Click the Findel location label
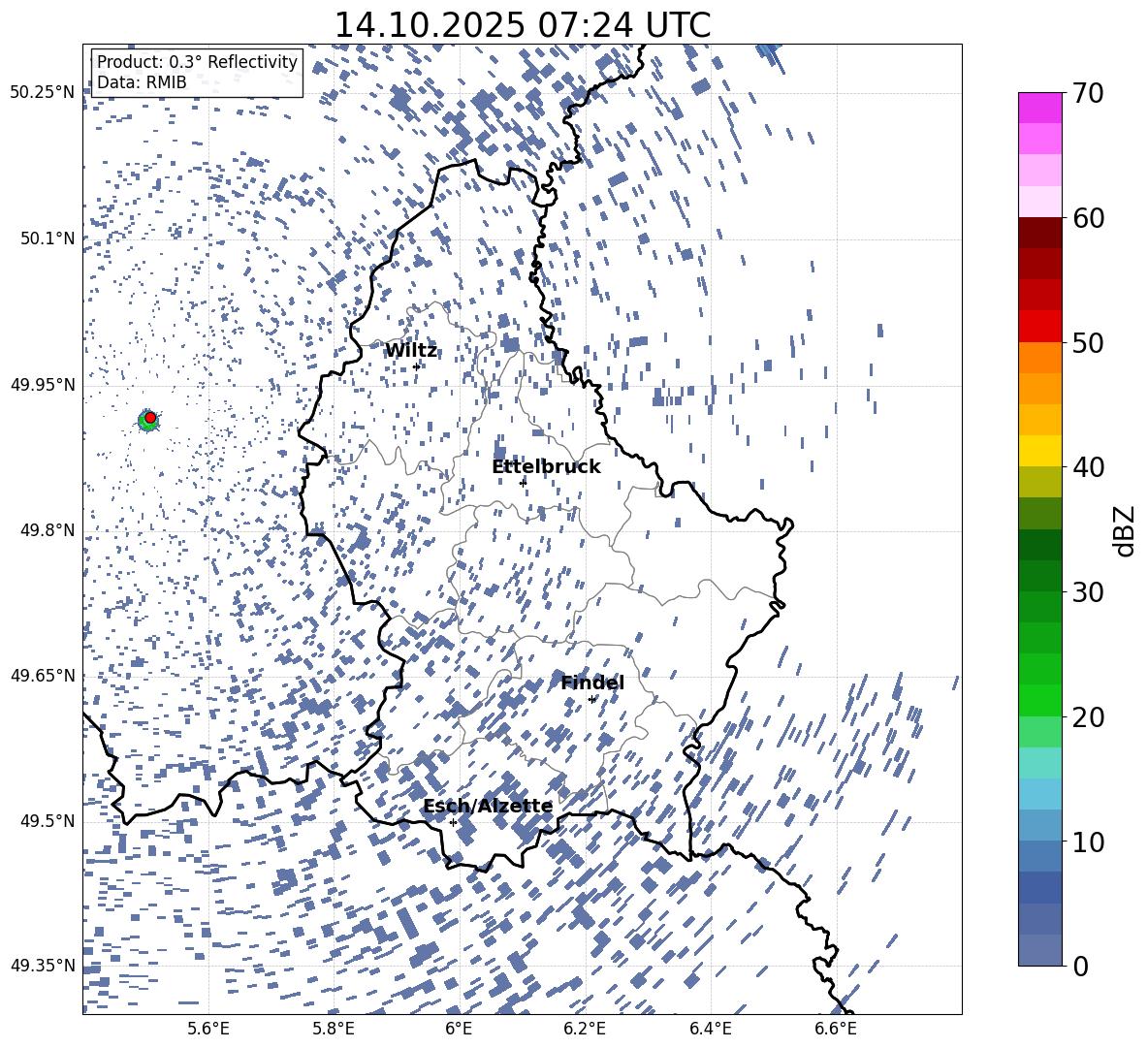Screen dimensions: 1148x1048 pos(592,683)
